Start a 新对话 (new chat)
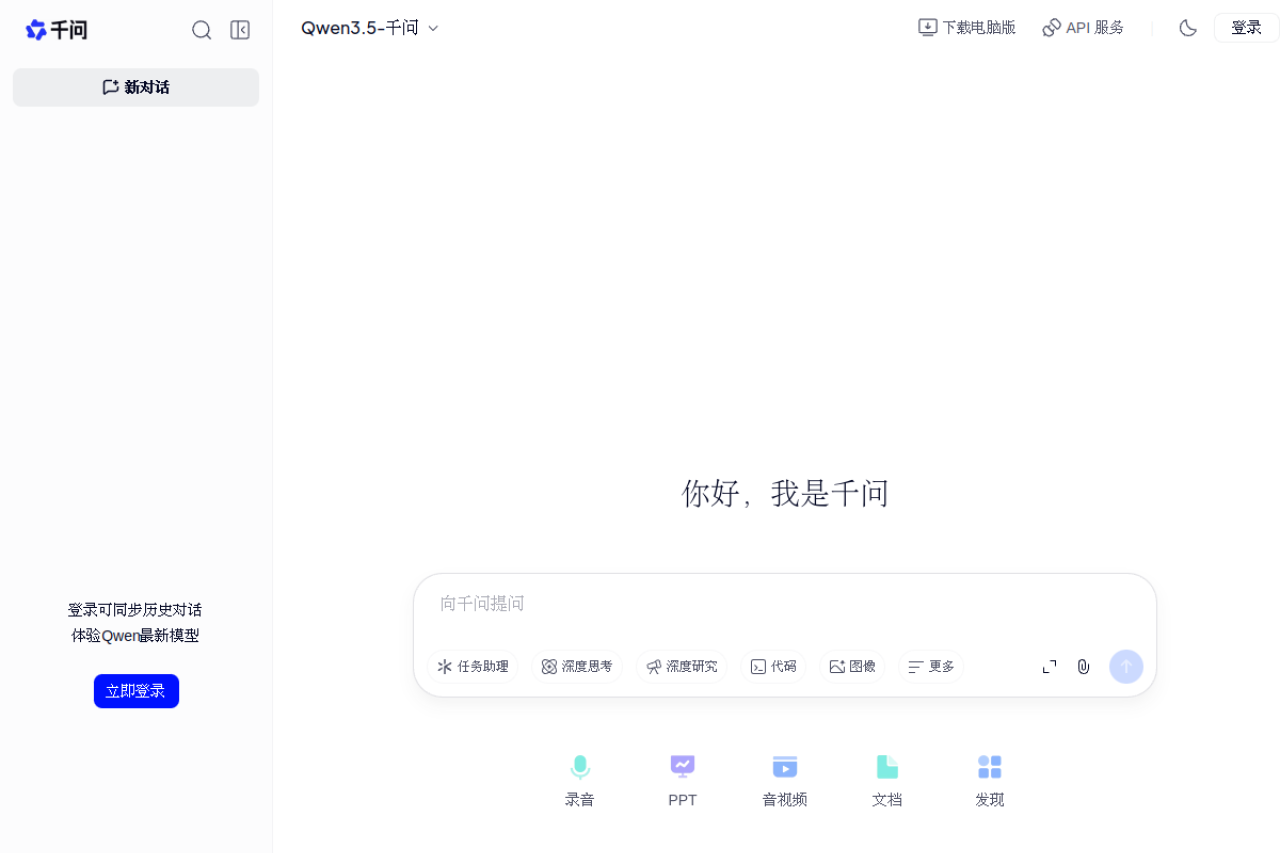 pyautogui.click(x=136, y=87)
